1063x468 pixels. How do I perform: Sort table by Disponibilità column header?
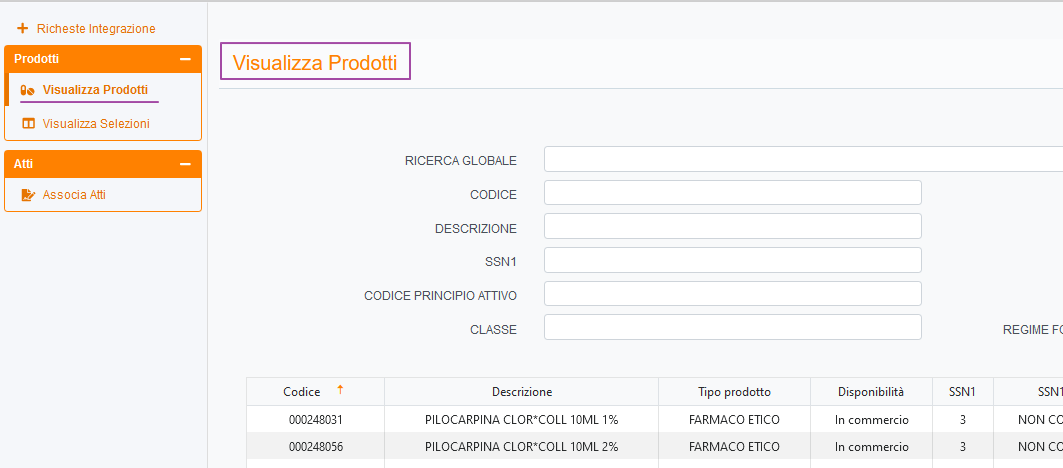871,392
